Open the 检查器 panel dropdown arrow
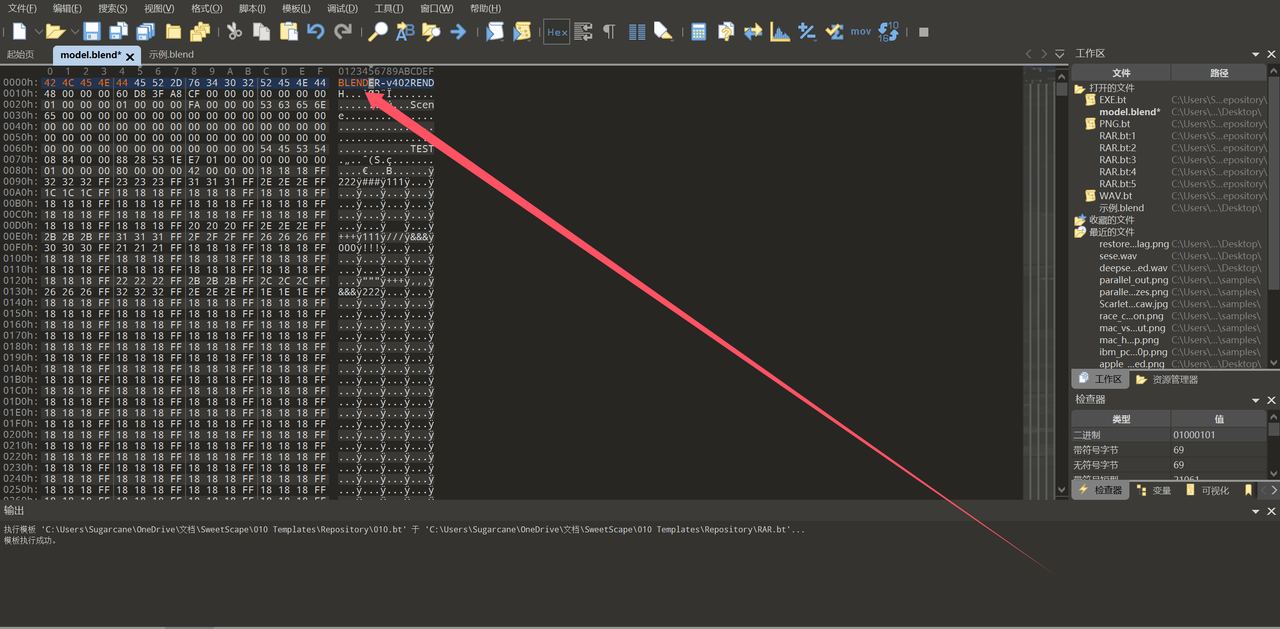 coord(1257,400)
